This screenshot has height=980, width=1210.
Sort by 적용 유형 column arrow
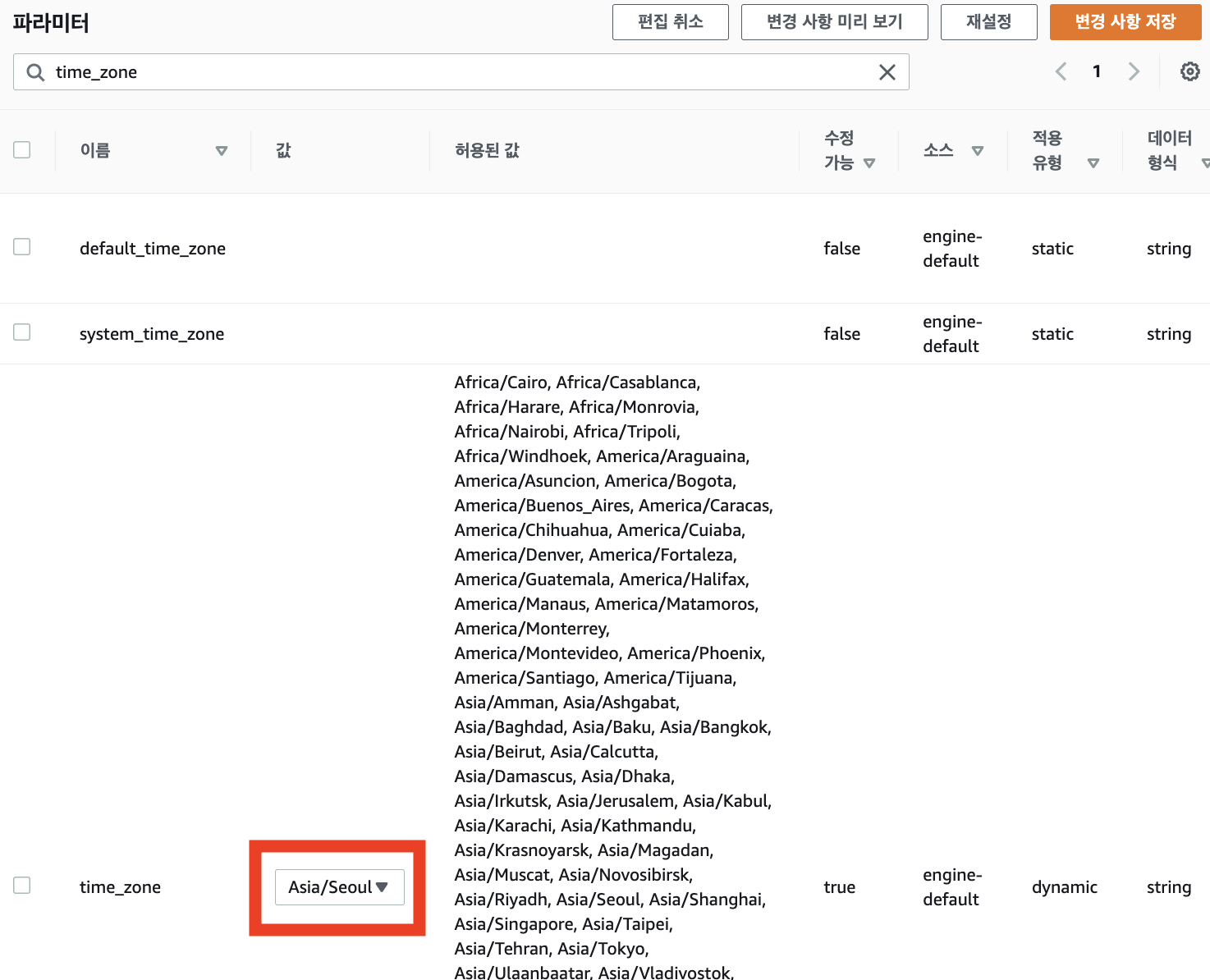point(1093,163)
